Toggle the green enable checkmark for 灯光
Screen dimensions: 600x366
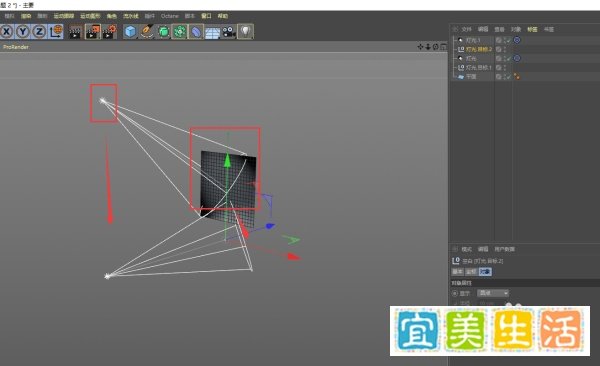tap(509, 59)
